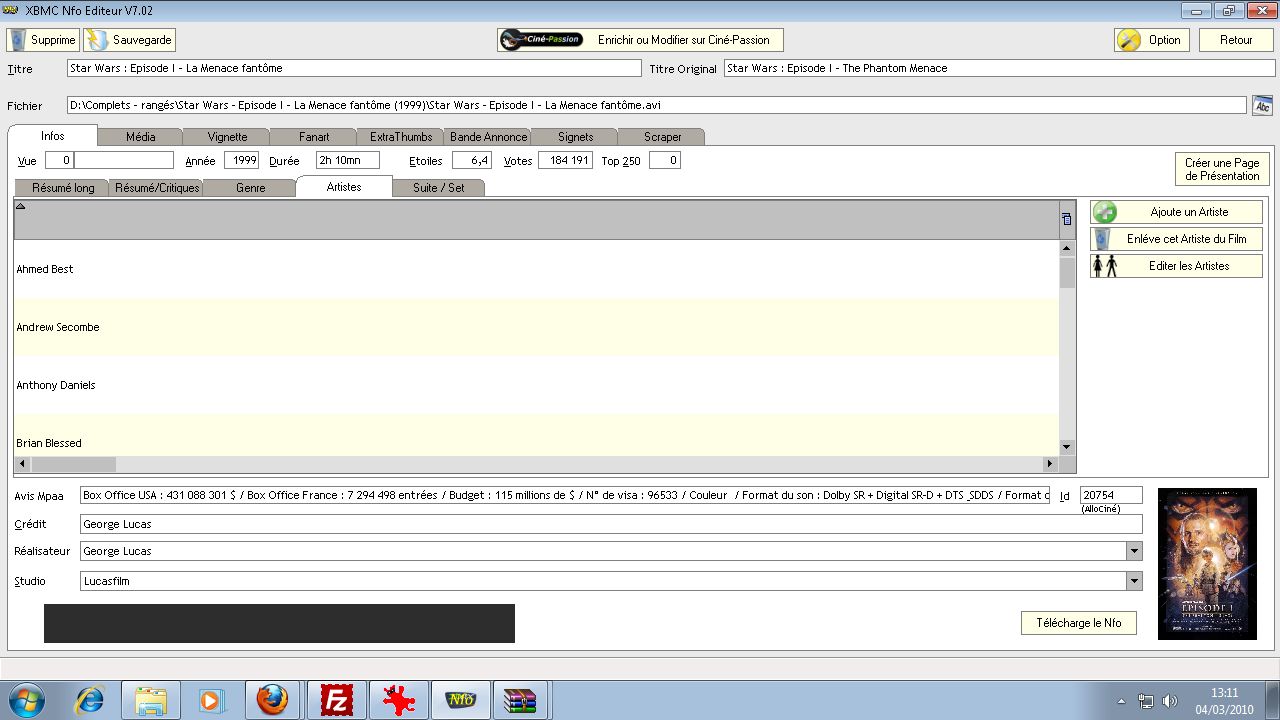Viewport: 1280px width, 720px height.
Task: Click the Titre input field
Action: tap(354, 68)
